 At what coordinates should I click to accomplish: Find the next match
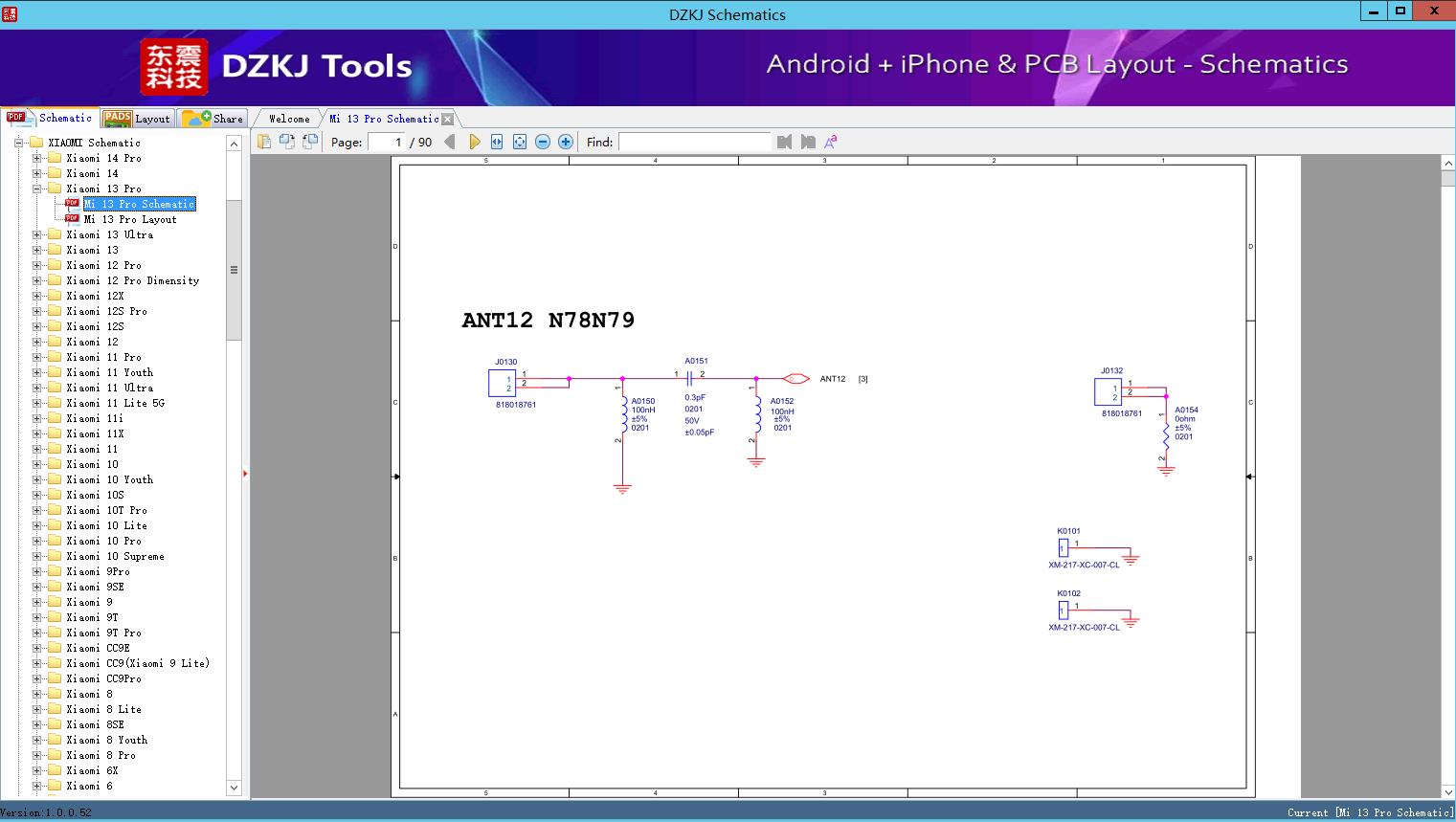[808, 142]
